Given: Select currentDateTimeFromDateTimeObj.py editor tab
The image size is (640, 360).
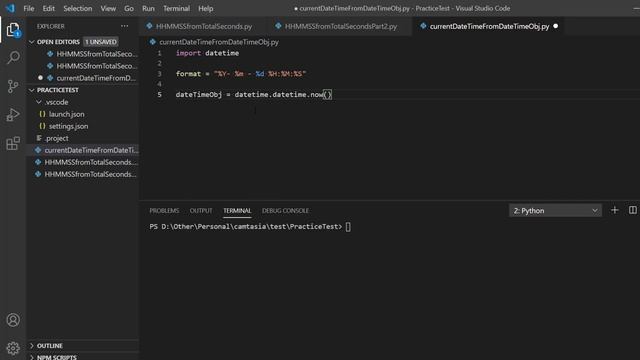Looking at the screenshot, I should pyautogui.click(x=489, y=26).
